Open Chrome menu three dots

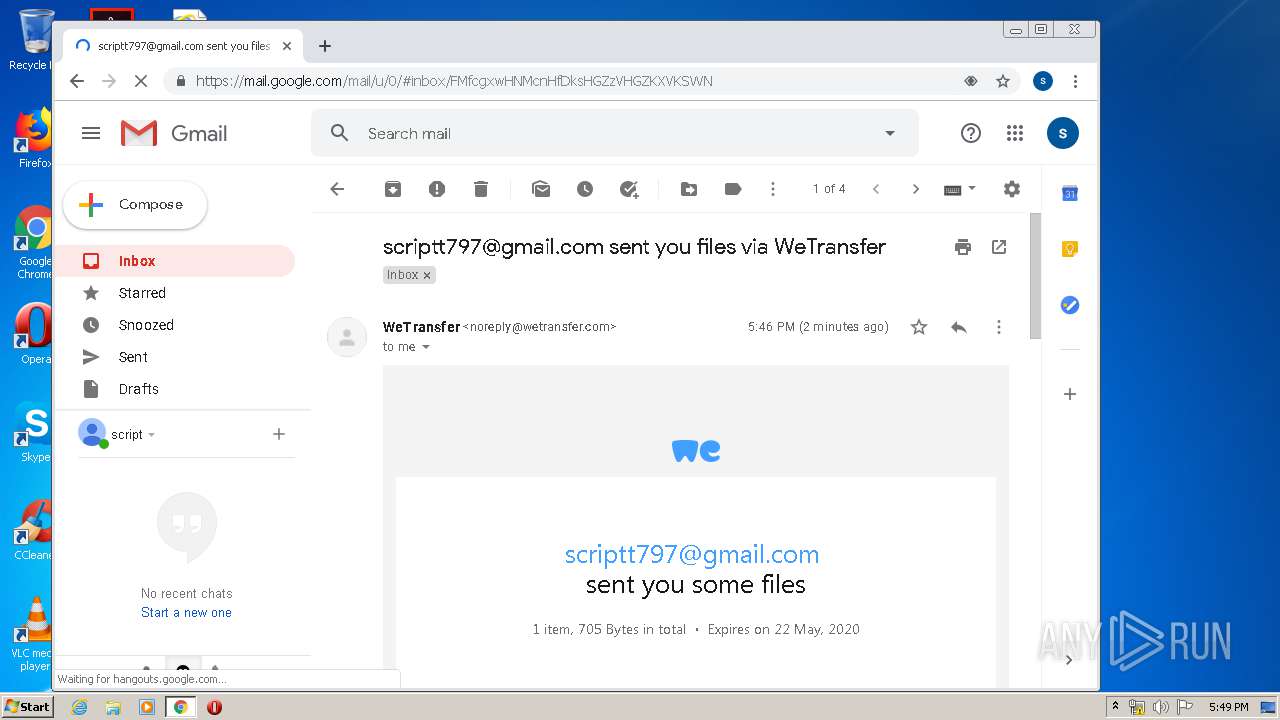[x=1075, y=81]
